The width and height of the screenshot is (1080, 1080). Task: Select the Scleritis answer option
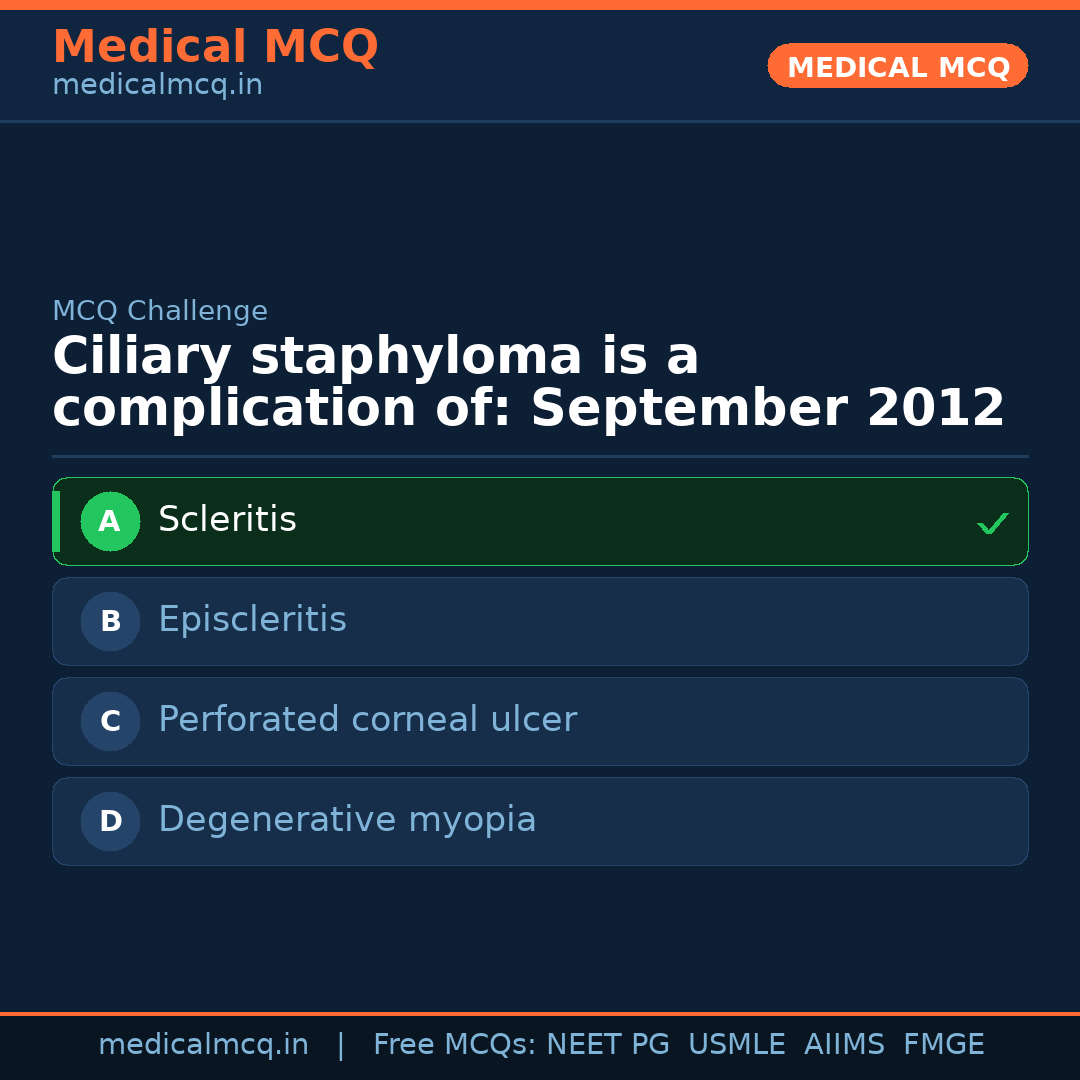point(540,521)
